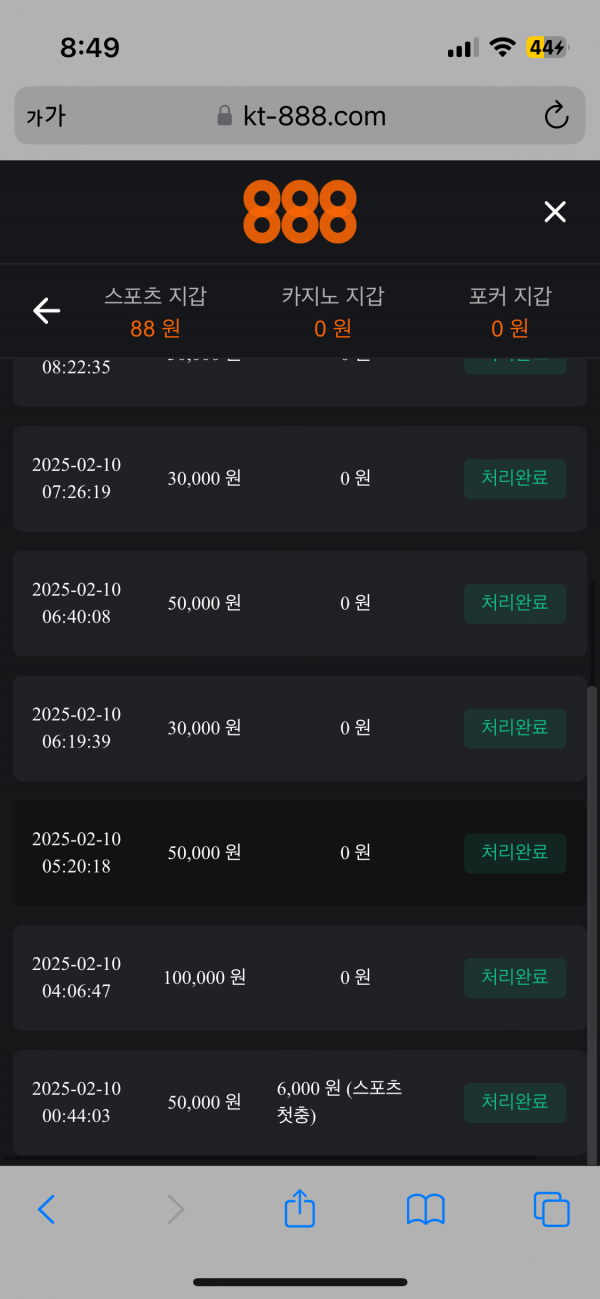Screen dimensions: 600x1299
Task: Close the panel with the X icon
Action: click(554, 211)
